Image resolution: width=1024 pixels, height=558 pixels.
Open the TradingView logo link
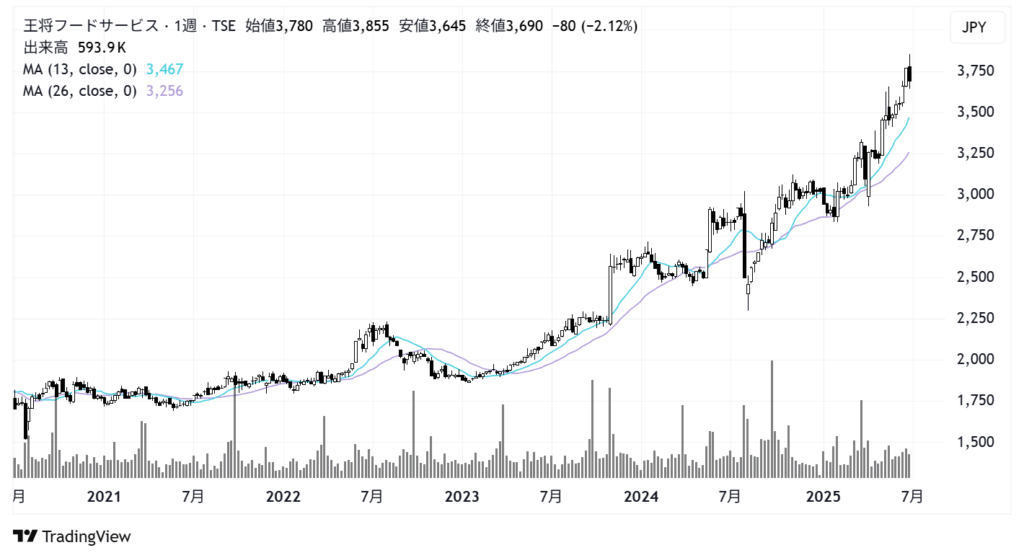72,536
